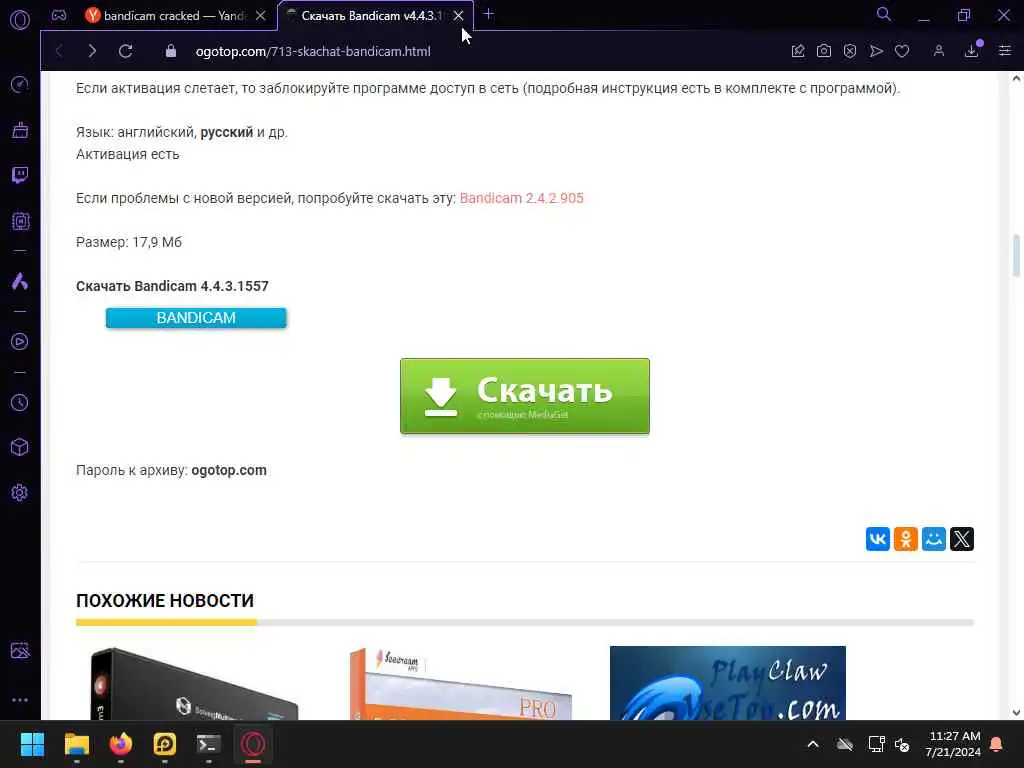Open the muted volume tray icon
The height and width of the screenshot is (768, 1024).
pos(903,744)
